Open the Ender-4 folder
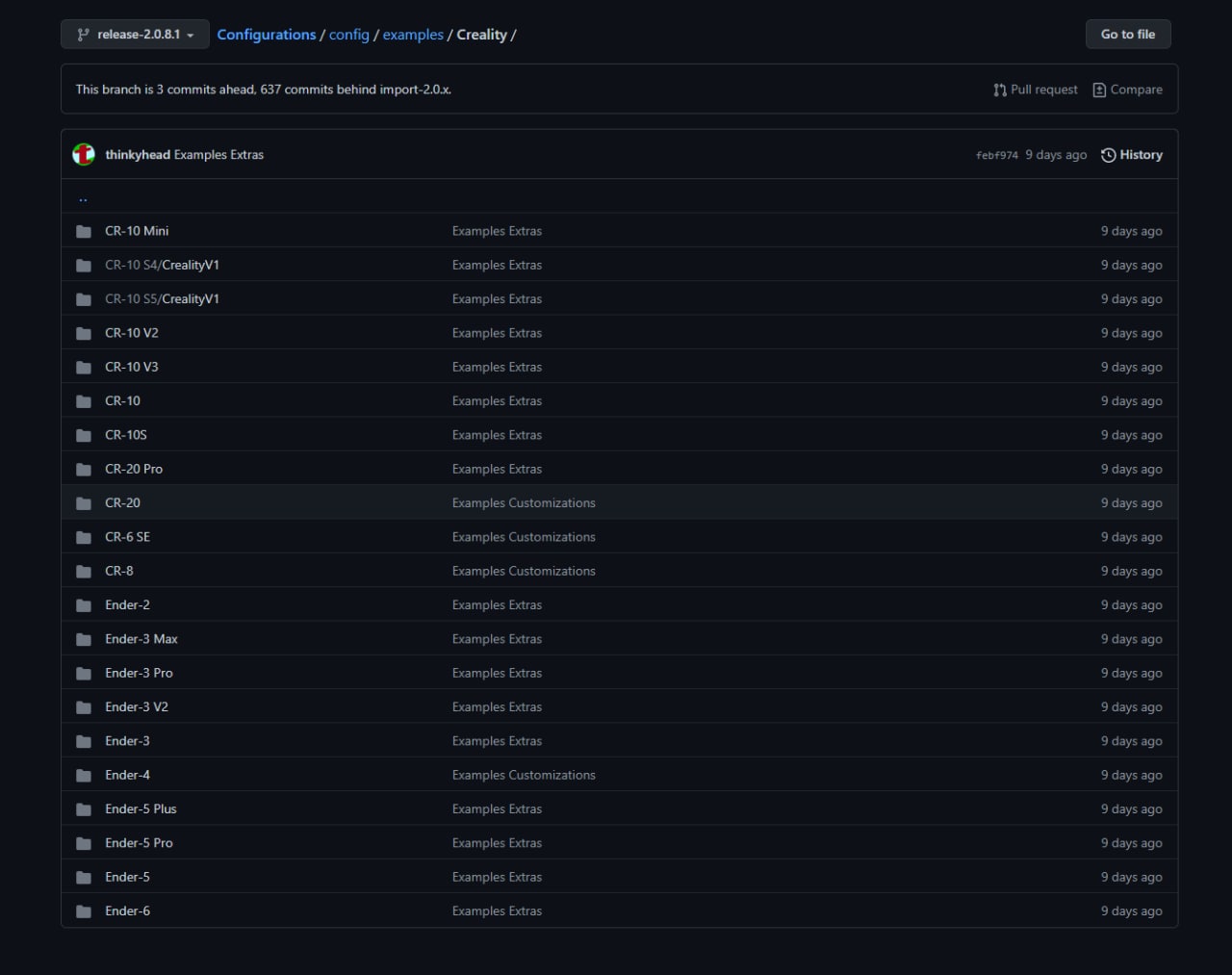Image resolution: width=1232 pixels, height=975 pixels. (127, 775)
